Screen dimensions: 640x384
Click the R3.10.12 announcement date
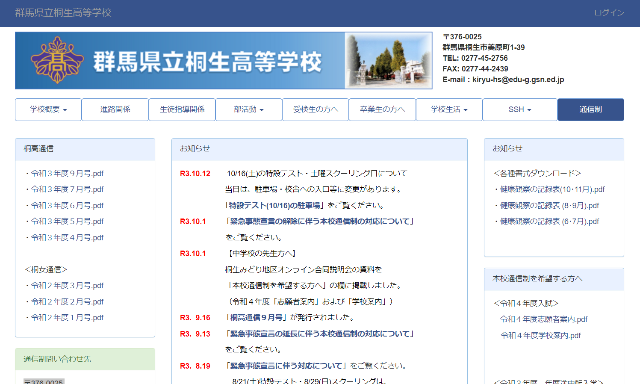[x=195, y=173]
